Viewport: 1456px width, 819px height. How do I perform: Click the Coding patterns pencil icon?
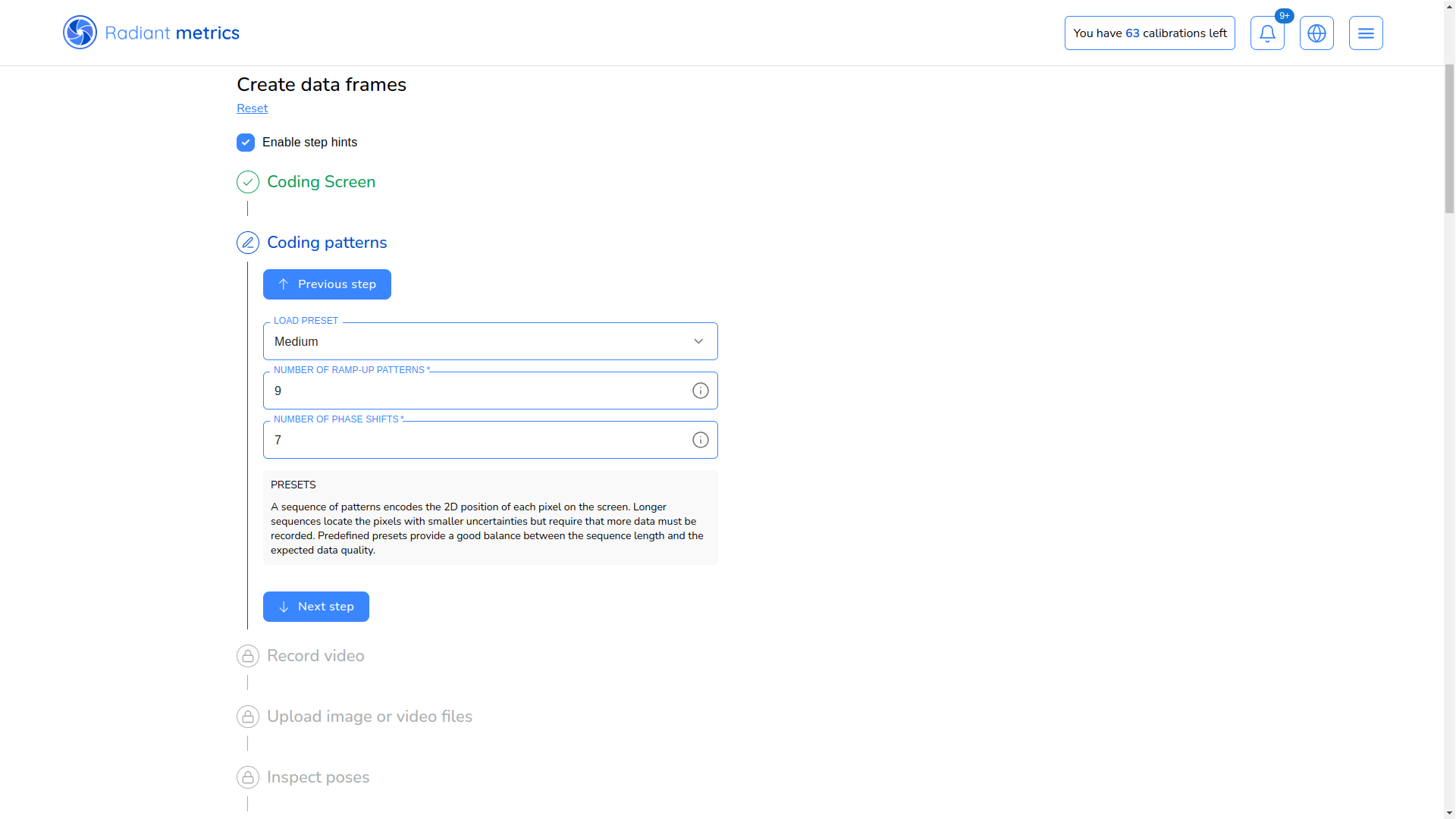coord(248,243)
